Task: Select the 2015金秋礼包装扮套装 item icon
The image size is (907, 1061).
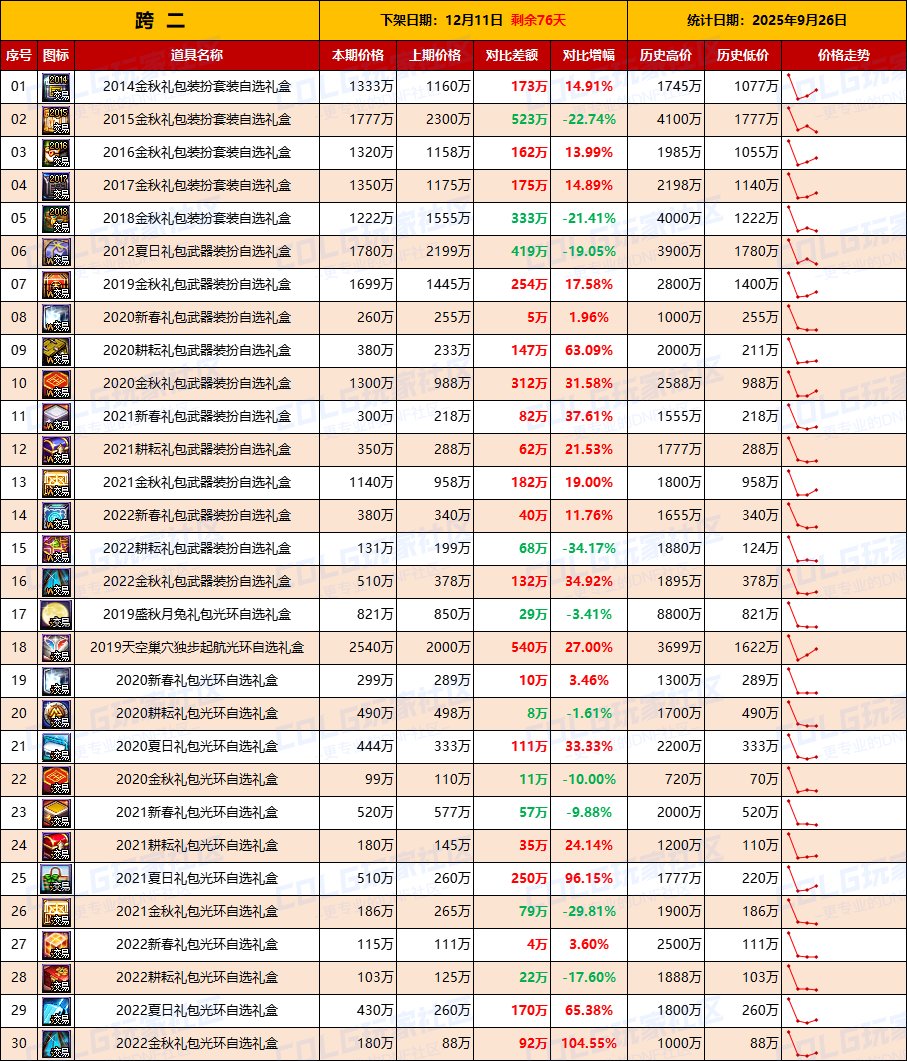Action: (x=56, y=120)
